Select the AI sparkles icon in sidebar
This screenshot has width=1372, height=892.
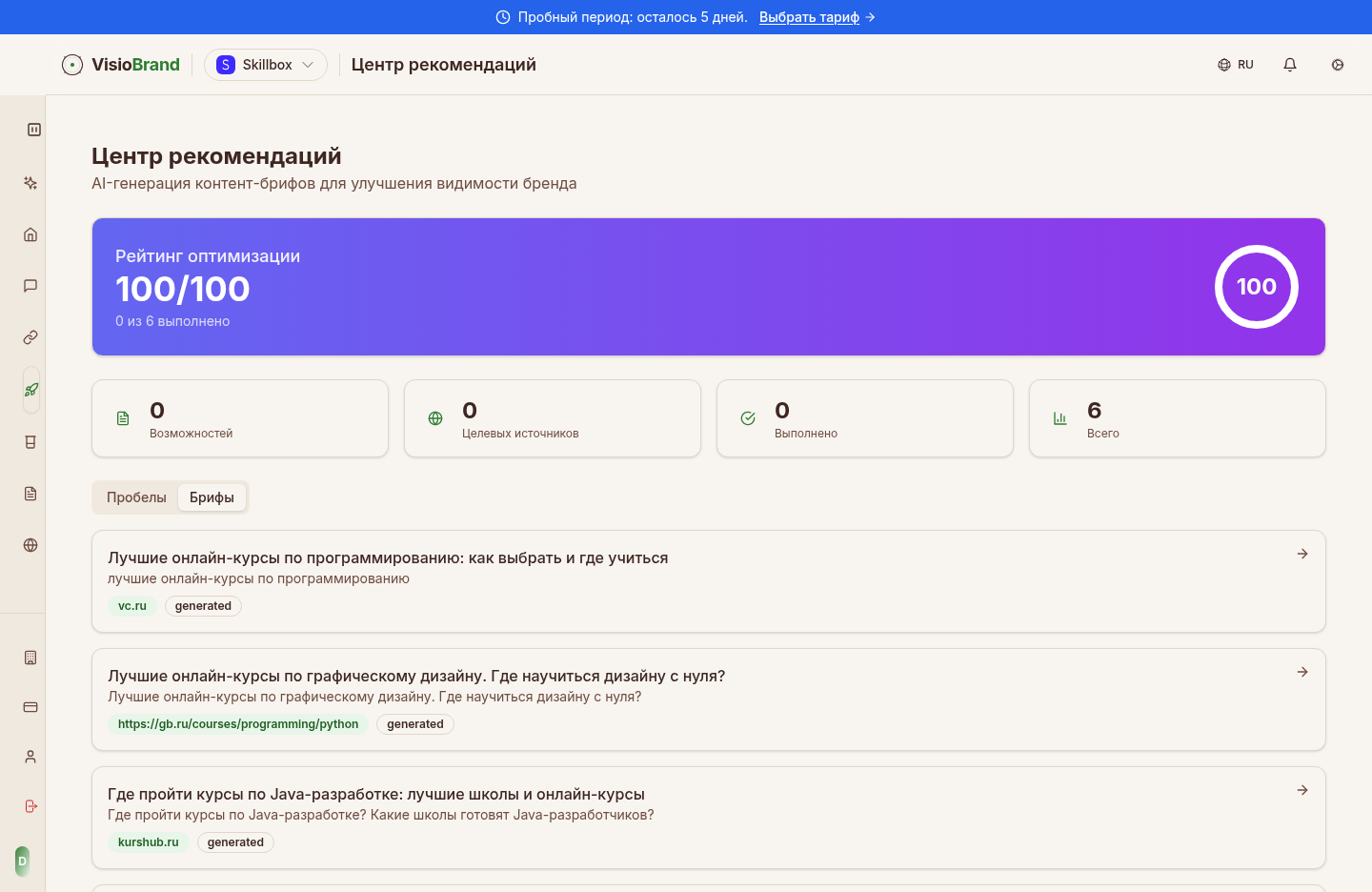point(30,183)
